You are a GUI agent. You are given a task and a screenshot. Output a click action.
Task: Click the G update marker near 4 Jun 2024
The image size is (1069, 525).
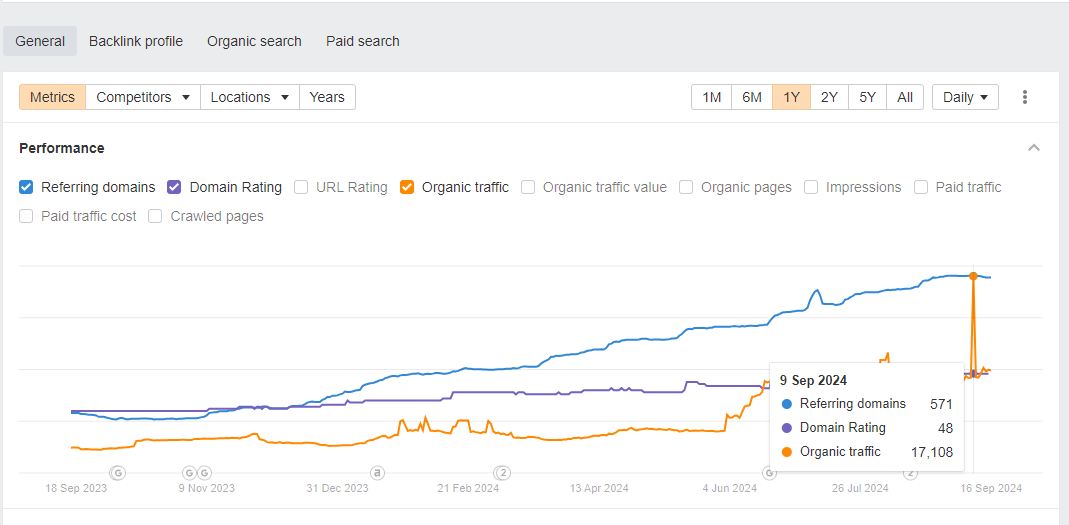tap(770, 472)
